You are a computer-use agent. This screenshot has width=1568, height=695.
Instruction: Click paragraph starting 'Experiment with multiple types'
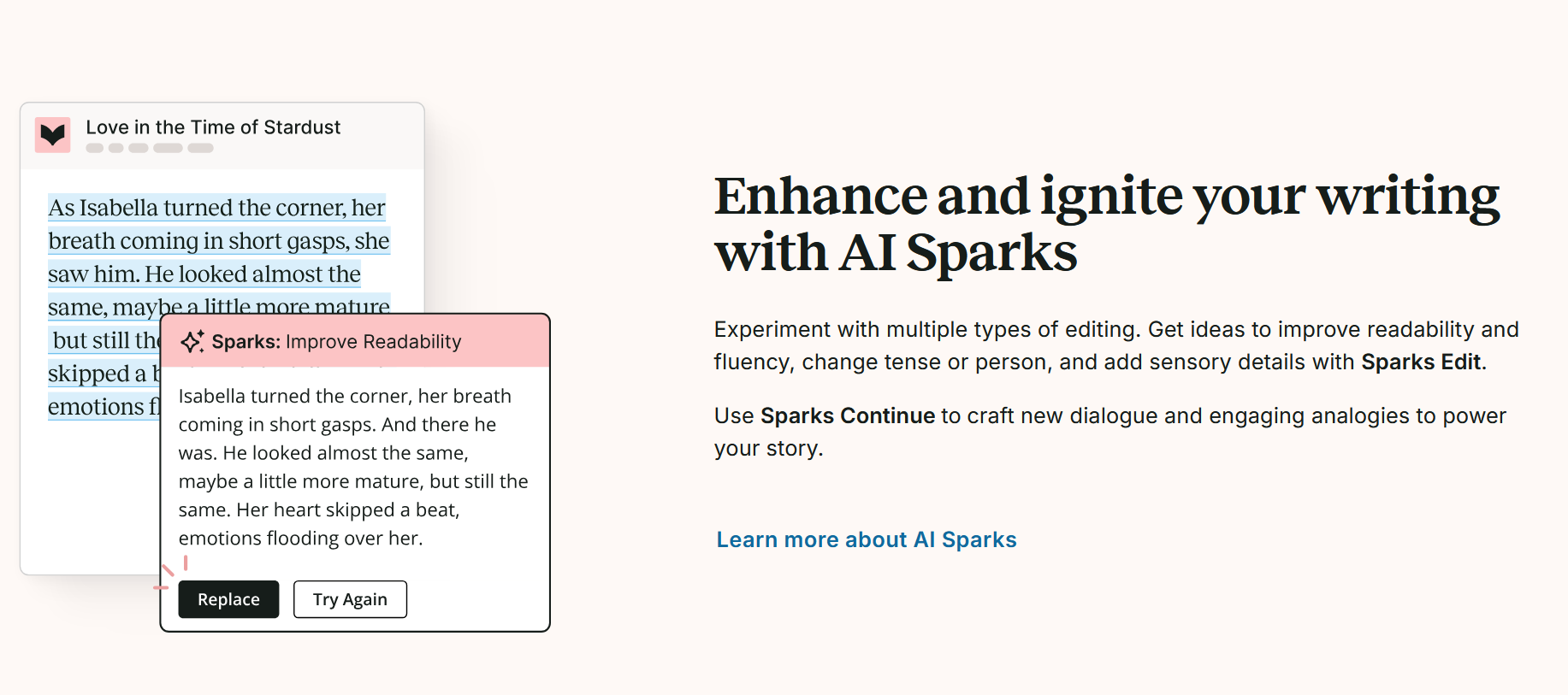[x=1116, y=345]
